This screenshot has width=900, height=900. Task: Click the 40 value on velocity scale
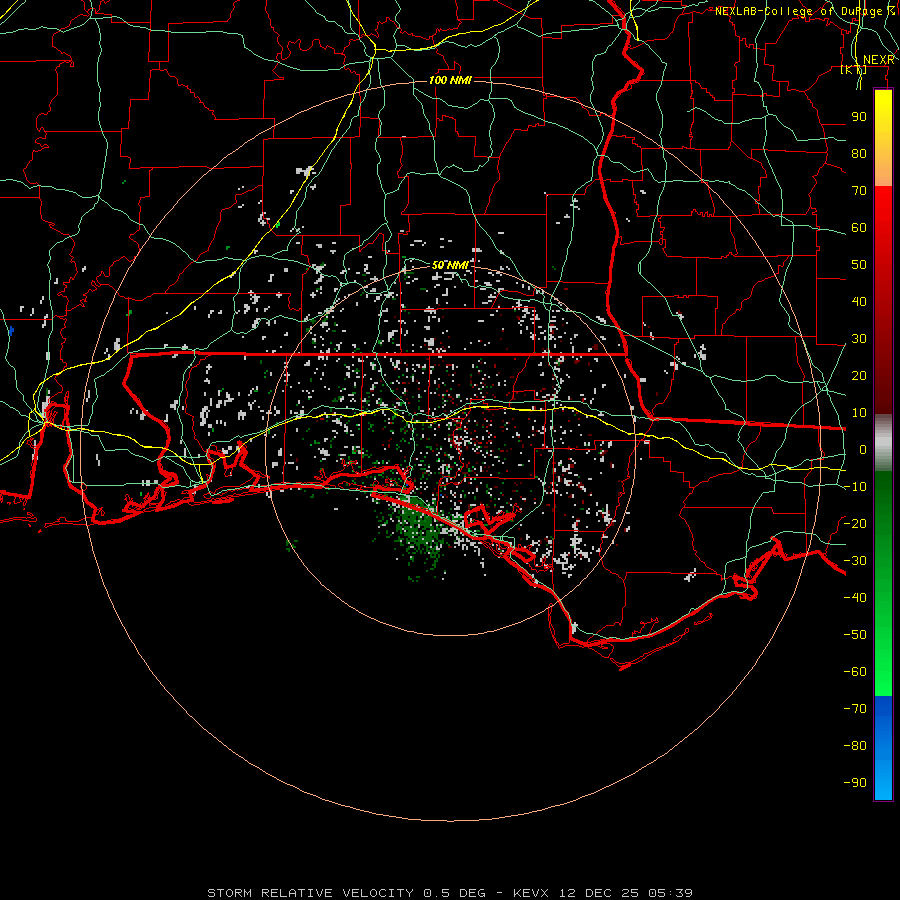[x=859, y=302]
